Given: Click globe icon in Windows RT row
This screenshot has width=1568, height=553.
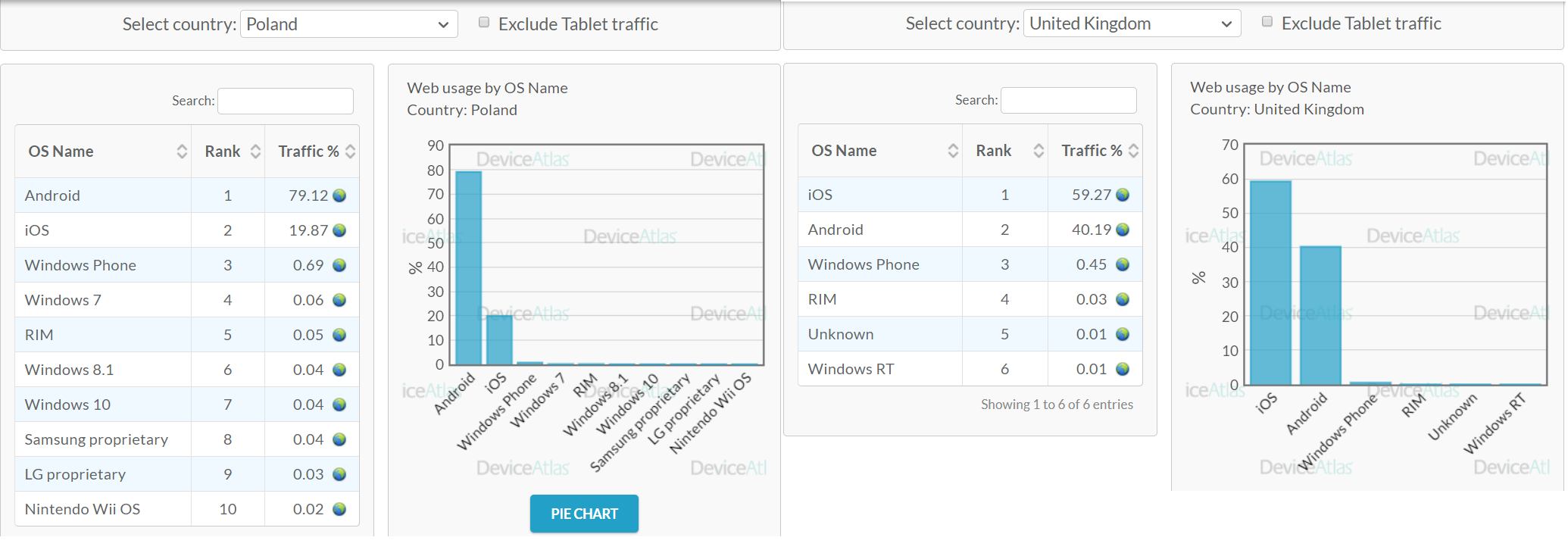Looking at the screenshot, I should (1123, 369).
